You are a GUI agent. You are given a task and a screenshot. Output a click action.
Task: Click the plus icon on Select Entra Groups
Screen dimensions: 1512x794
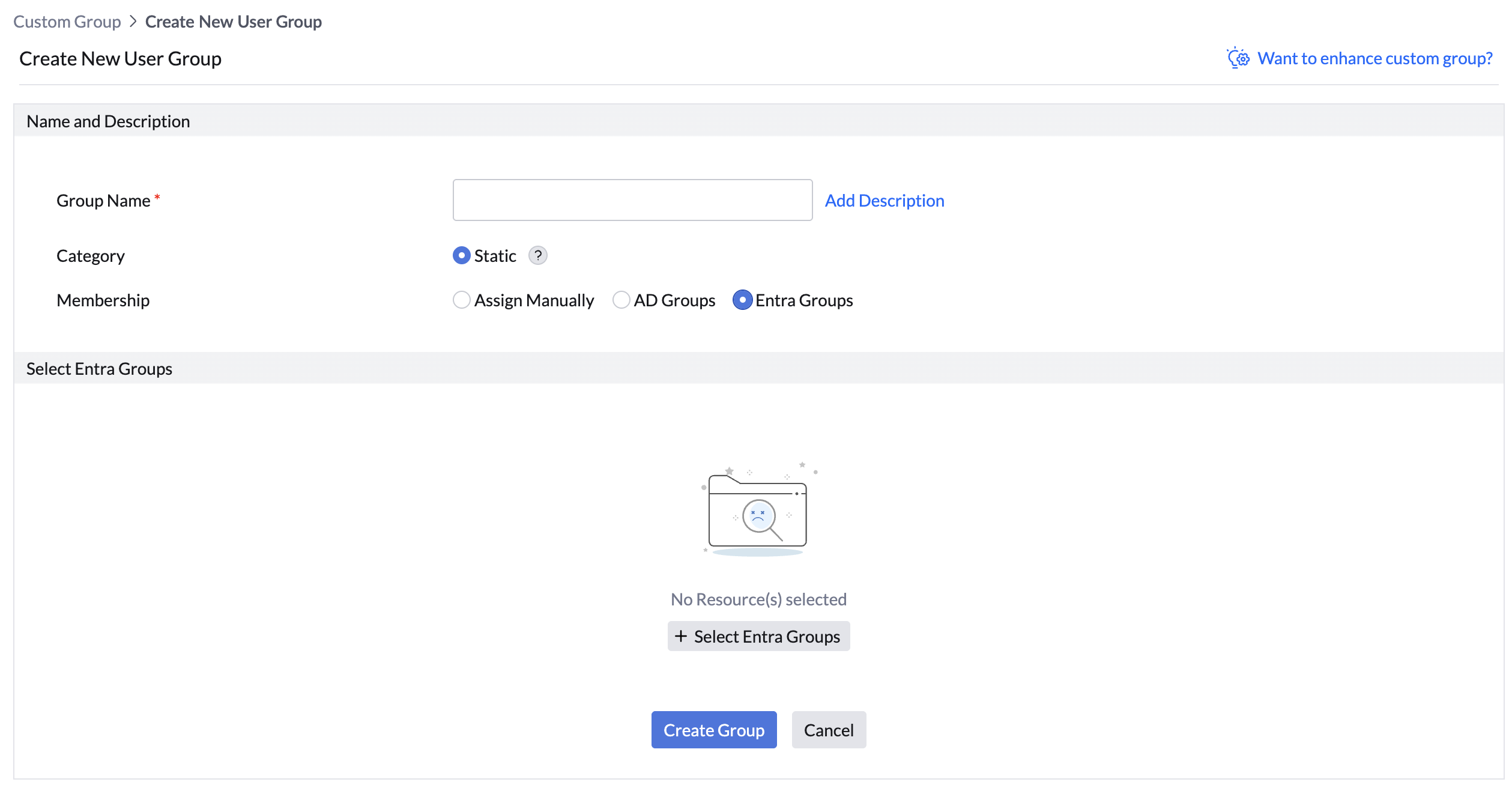(x=680, y=636)
